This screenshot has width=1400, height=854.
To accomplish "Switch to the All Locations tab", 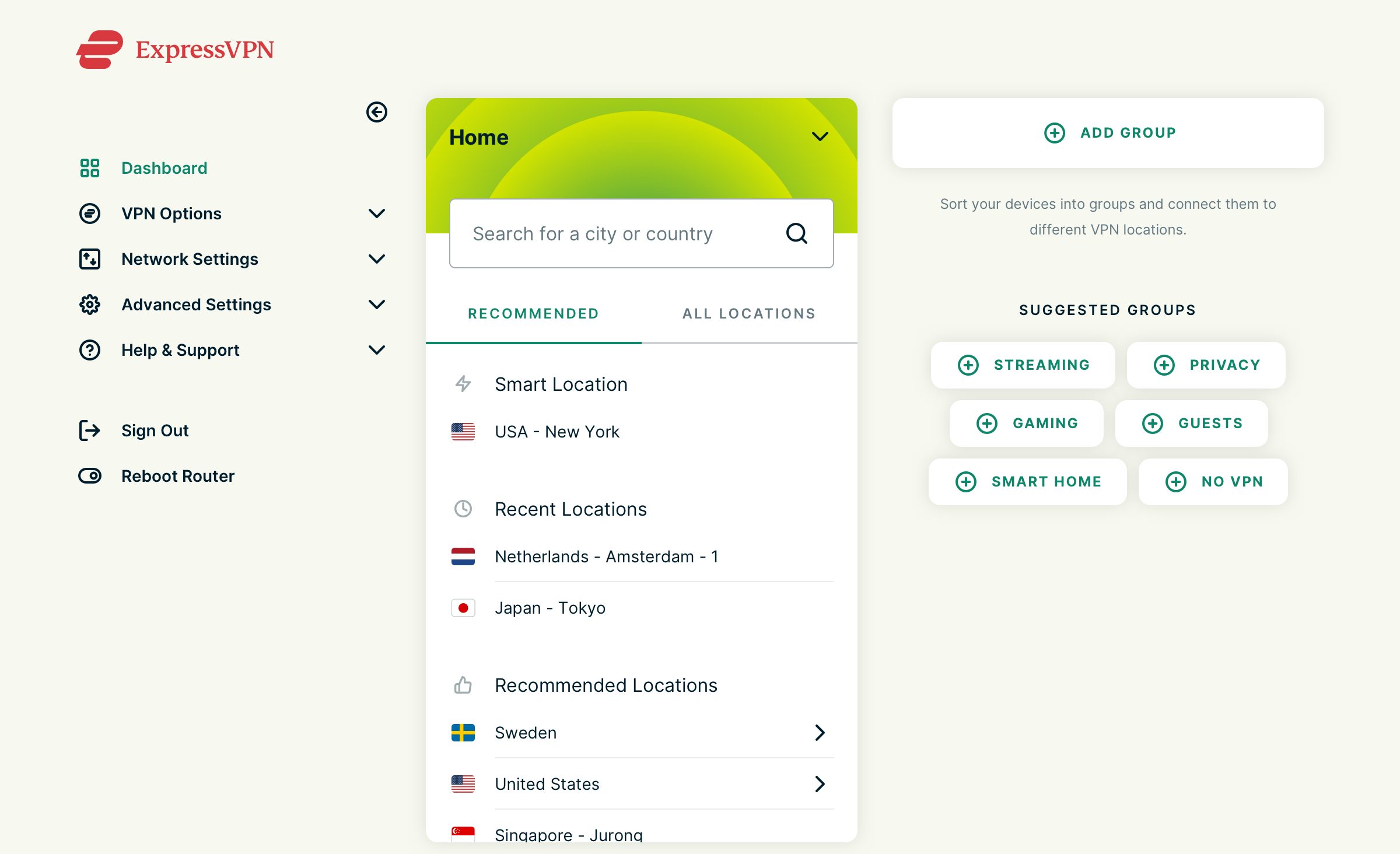I will coord(749,313).
